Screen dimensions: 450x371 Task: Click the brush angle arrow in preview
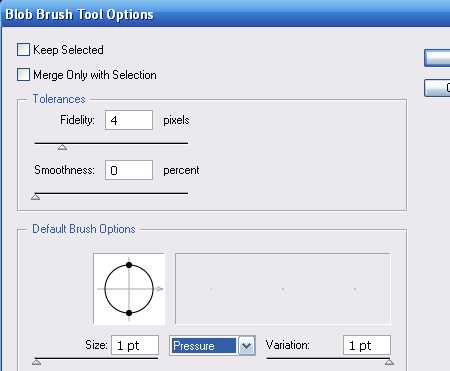pyautogui.click(x=160, y=289)
